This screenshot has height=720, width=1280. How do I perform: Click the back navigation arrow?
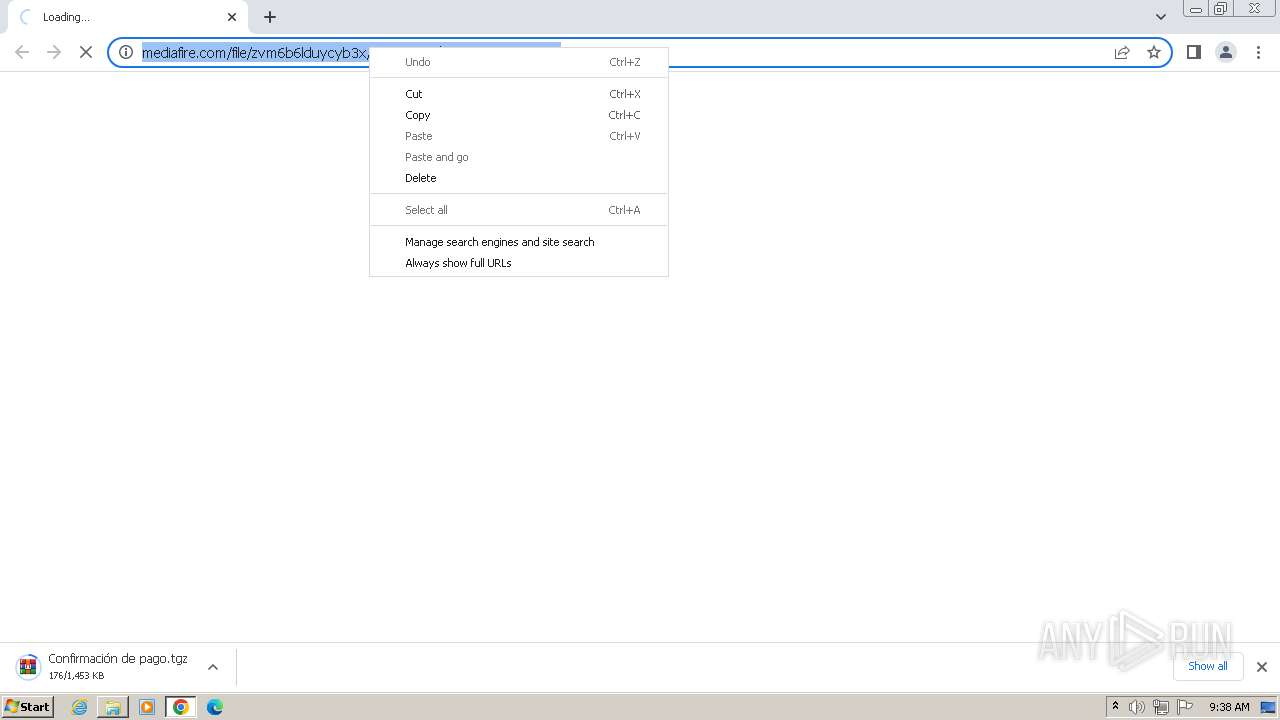22,52
